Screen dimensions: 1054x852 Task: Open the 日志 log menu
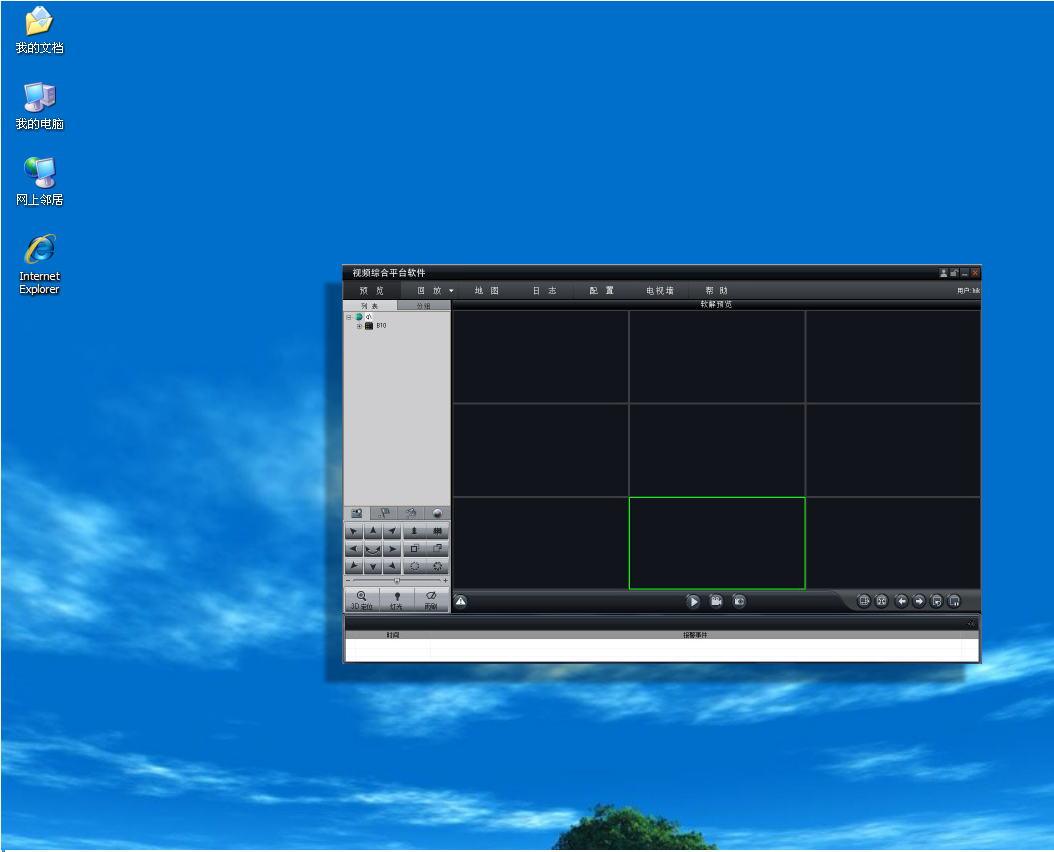click(x=544, y=291)
